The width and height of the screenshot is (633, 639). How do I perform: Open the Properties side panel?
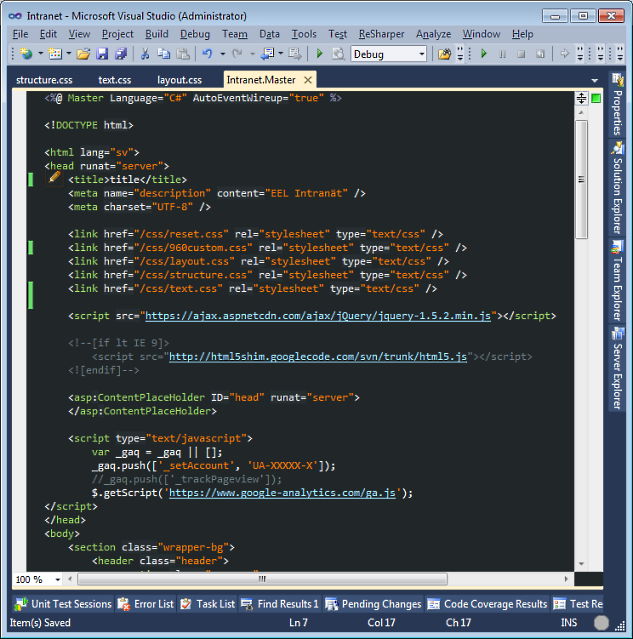tap(617, 105)
